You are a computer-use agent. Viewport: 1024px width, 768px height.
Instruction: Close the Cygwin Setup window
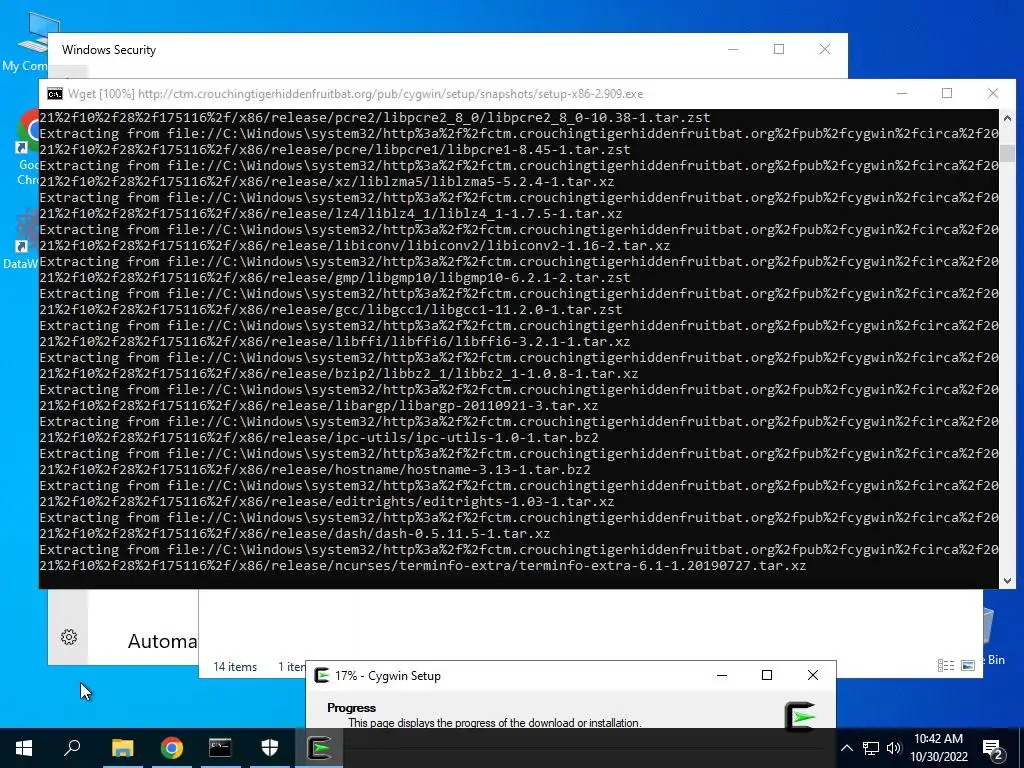[812, 675]
